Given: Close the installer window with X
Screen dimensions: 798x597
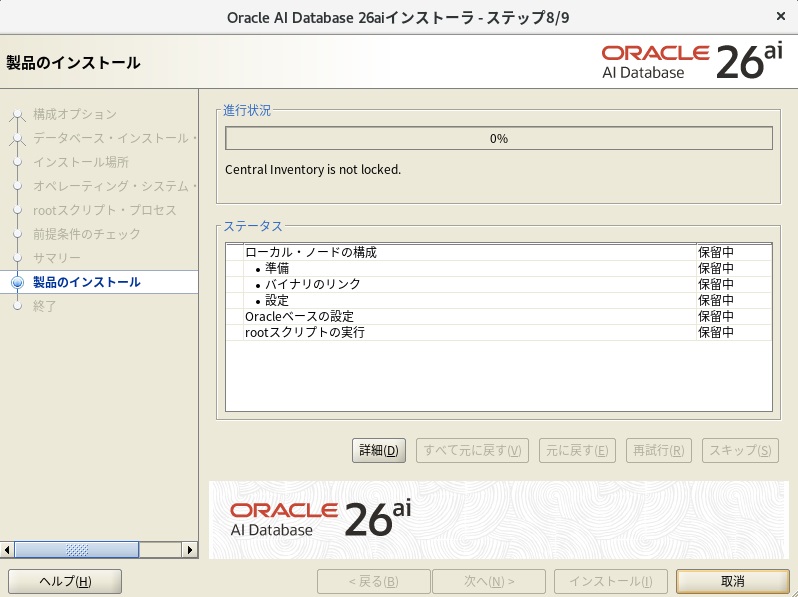Looking at the screenshot, I should click(781, 17).
